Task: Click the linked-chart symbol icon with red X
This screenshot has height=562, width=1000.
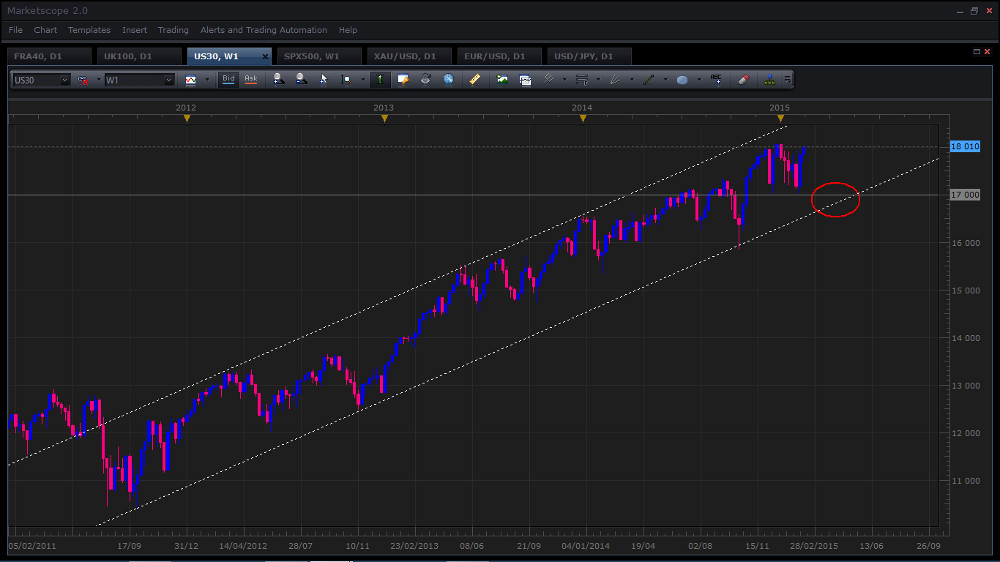Action: click(83, 80)
